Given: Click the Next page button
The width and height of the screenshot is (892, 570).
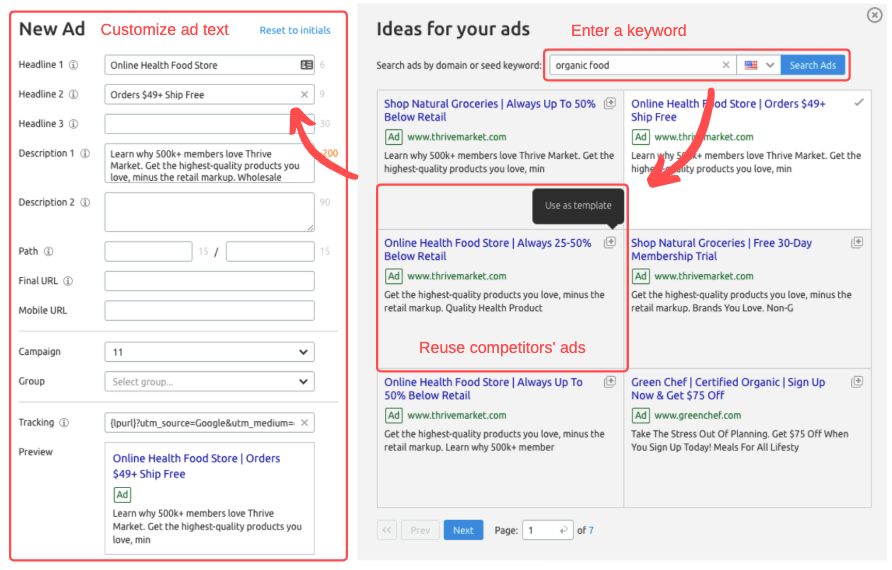Looking at the screenshot, I should click(463, 530).
